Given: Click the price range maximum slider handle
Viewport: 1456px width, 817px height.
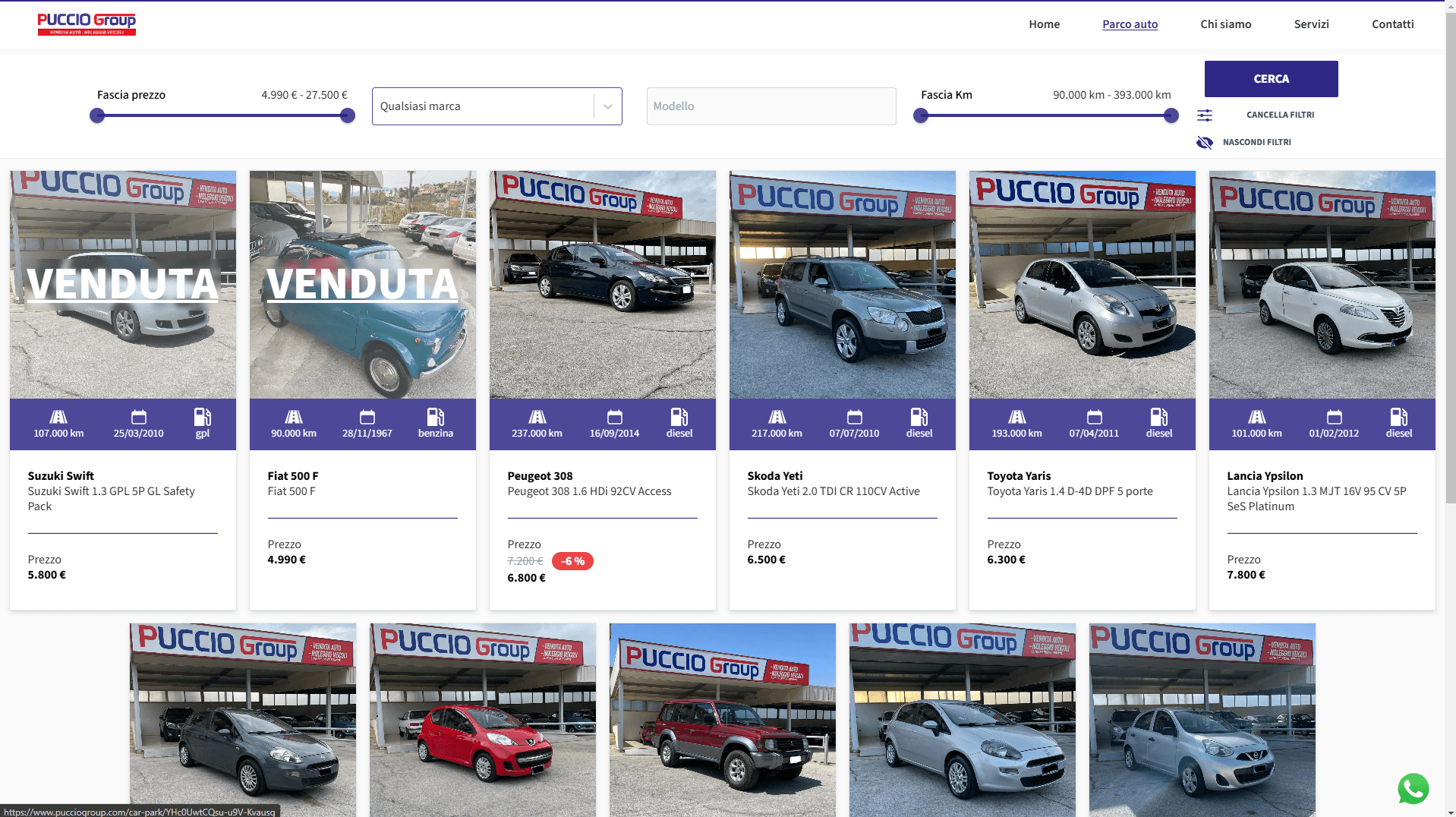Looking at the screenshot, I should pyautogui.click(x=348, y=115).
